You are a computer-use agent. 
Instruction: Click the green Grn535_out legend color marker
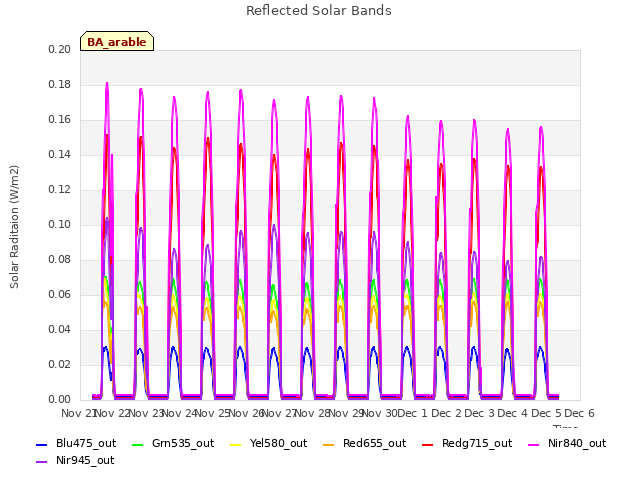coord(138,444)
